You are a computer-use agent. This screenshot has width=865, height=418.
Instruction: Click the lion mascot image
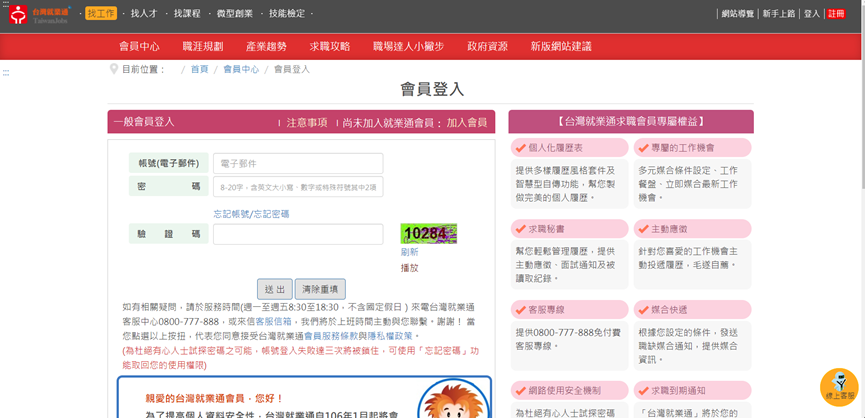(451, 400)
